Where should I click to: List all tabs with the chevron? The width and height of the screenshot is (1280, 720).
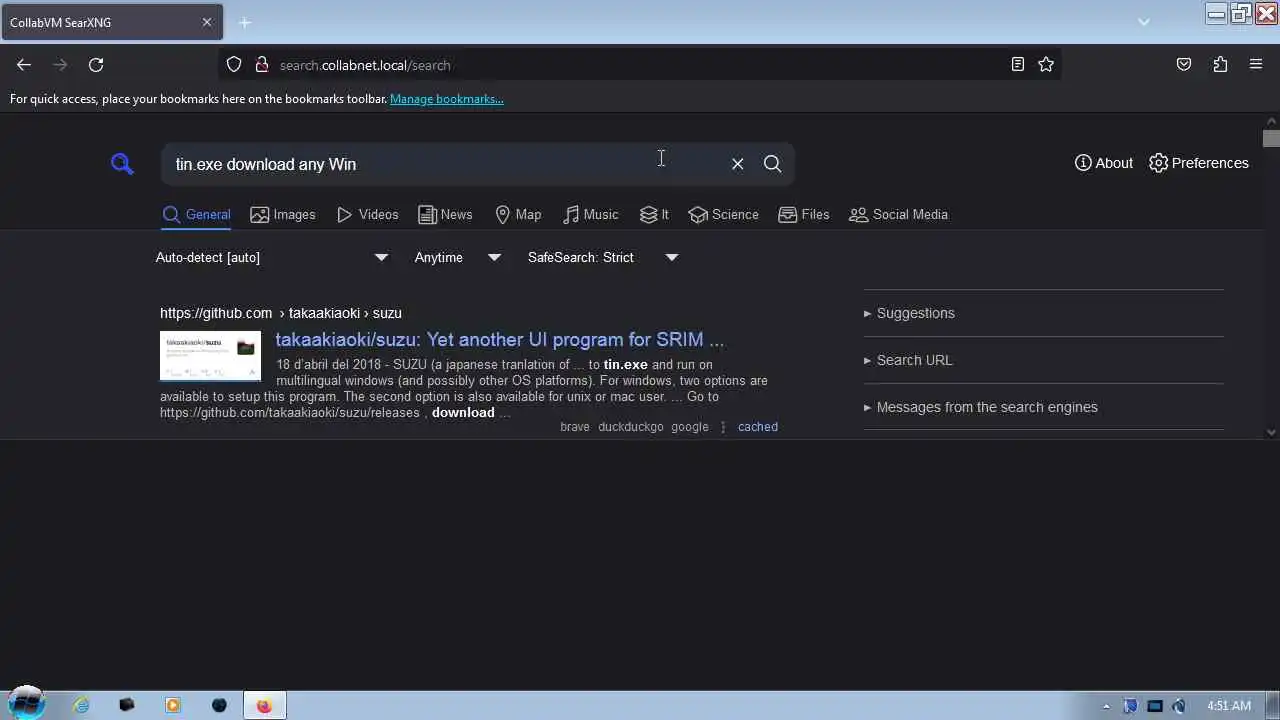(1144, 22)
